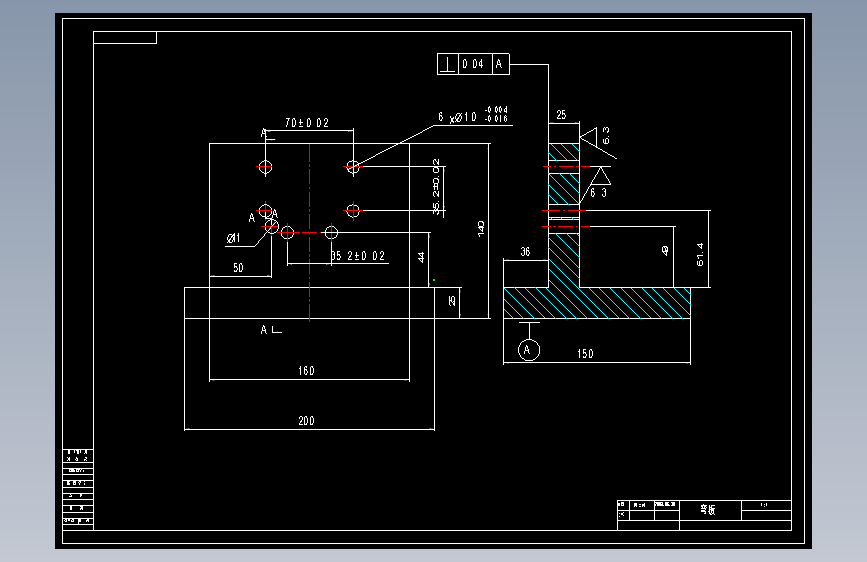Click the empty label box at top-left corner
This screenshot has width=867, height=562.
(125, 38)
